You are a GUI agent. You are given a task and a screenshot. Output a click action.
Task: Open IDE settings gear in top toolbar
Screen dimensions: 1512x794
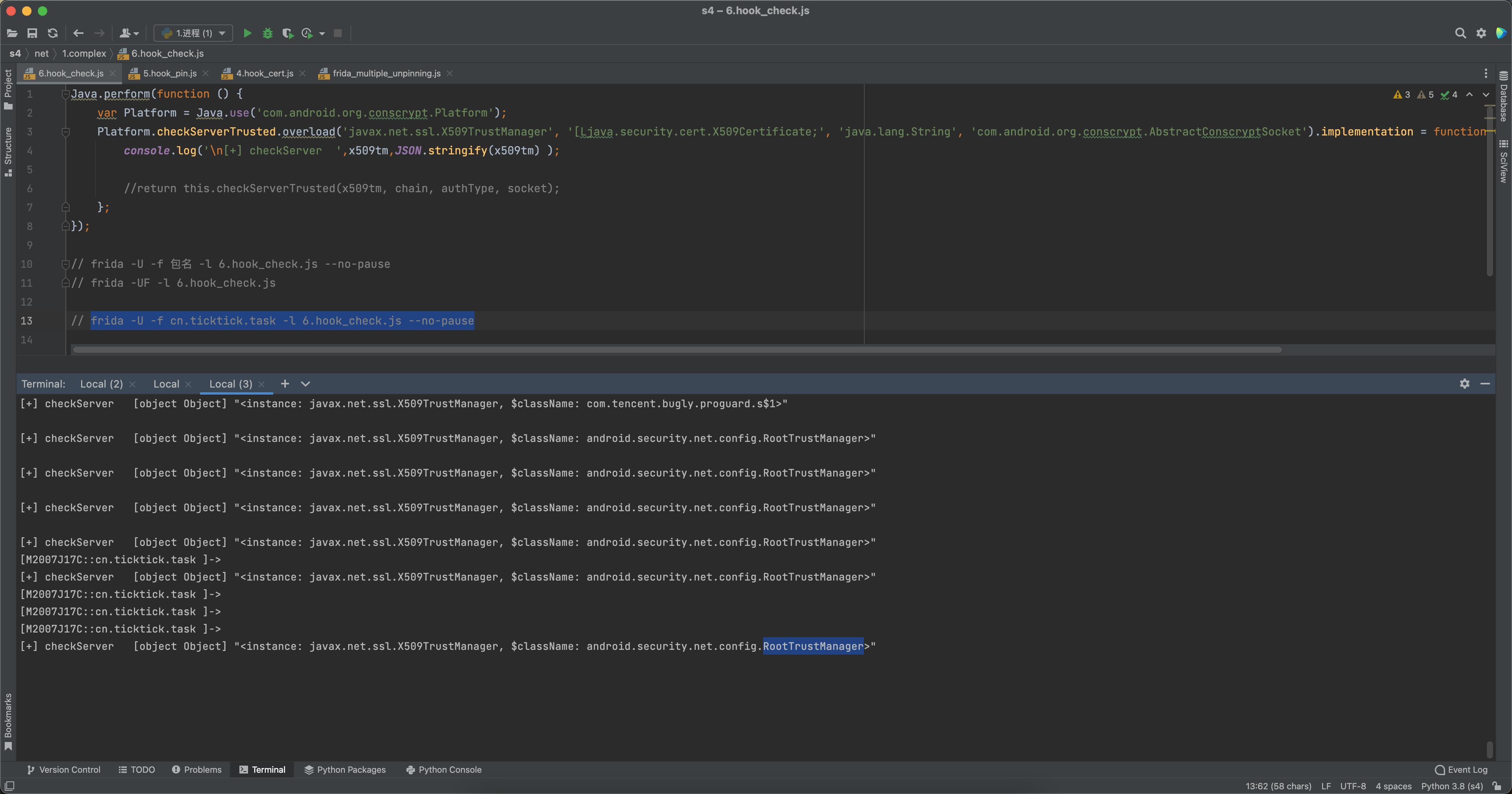(1481, 33)
